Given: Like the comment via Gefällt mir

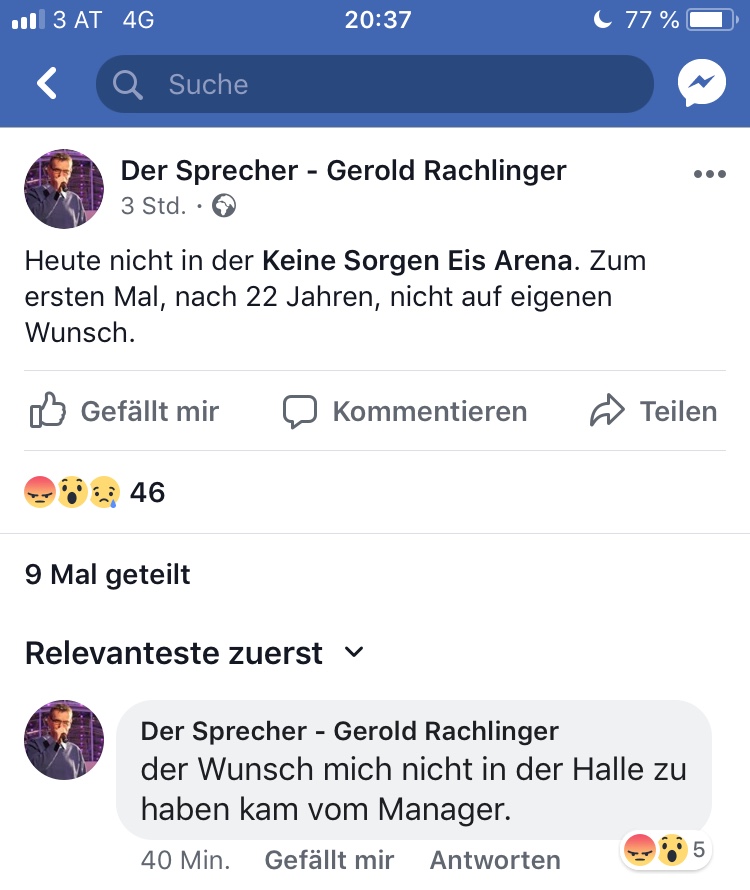Looking at the screenshot, I should [x=329, y=860].
